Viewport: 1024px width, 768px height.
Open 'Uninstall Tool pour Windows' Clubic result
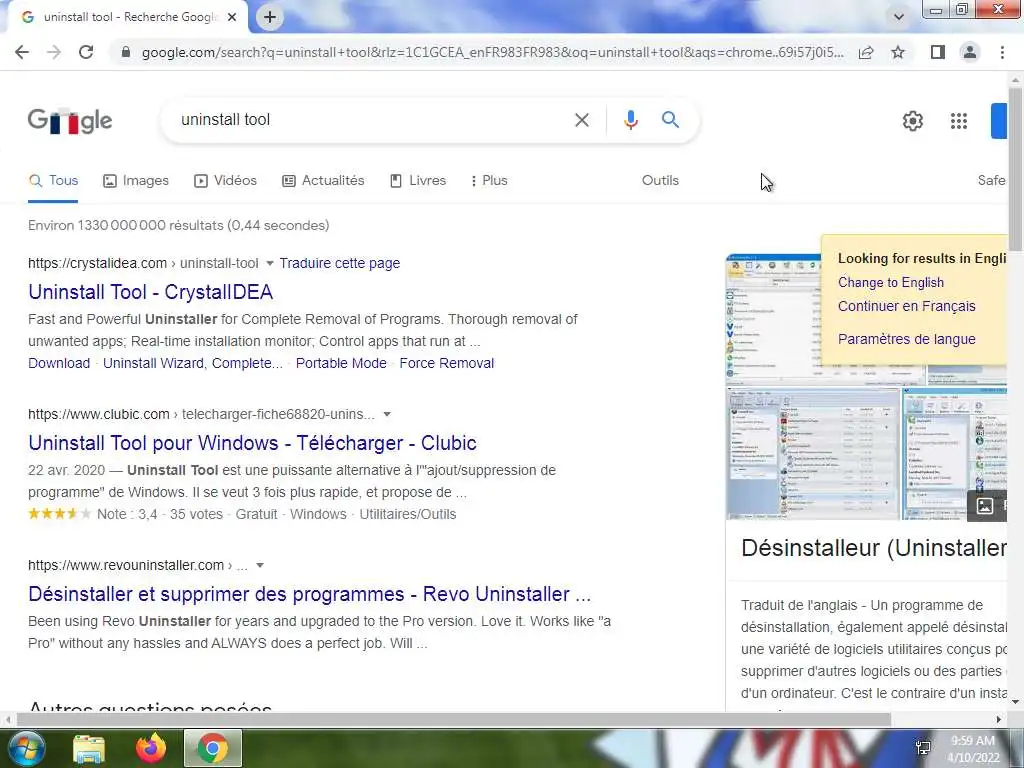(252, 443)
